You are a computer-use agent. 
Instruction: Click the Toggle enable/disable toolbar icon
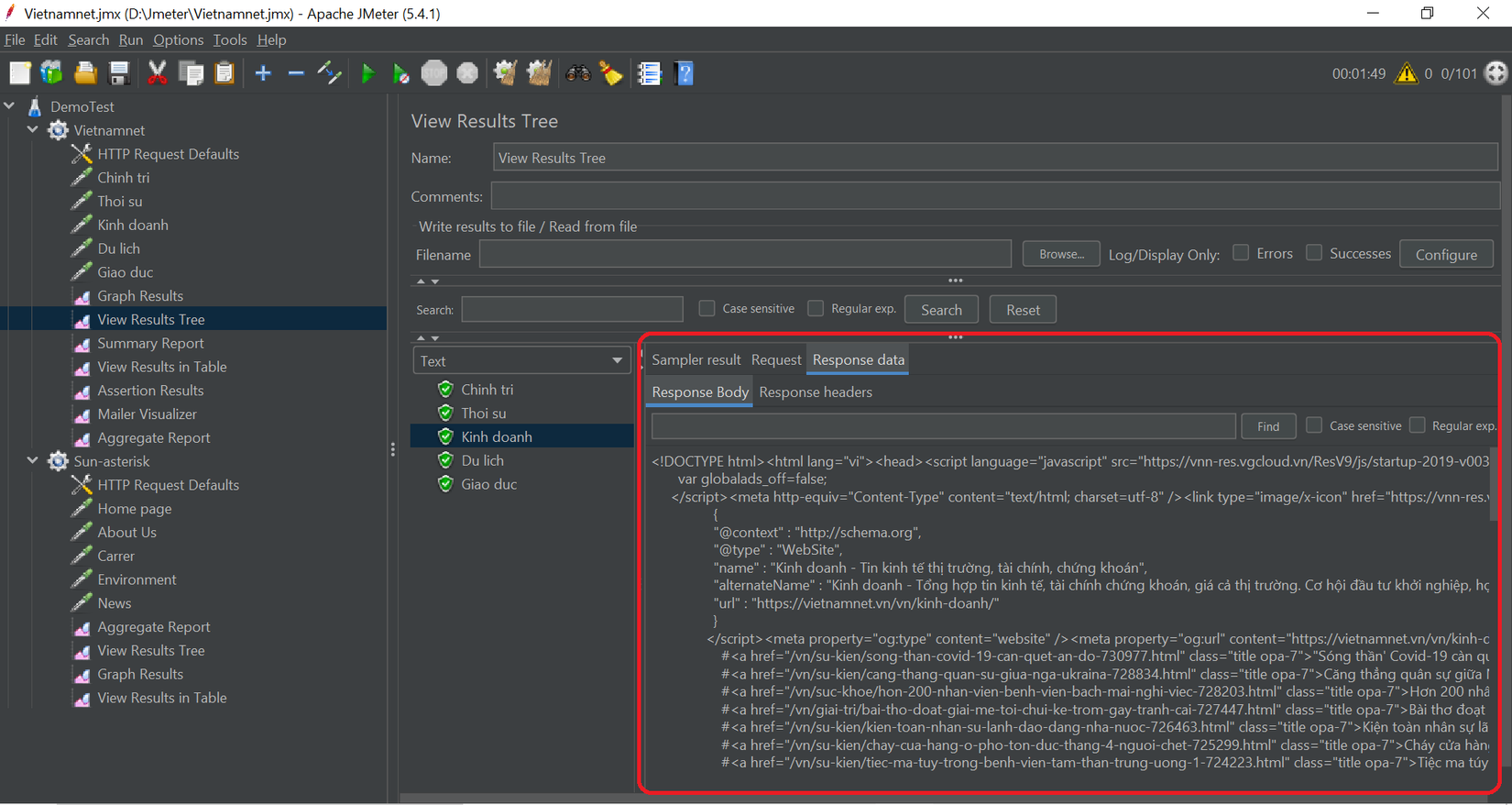pos(329,73)
